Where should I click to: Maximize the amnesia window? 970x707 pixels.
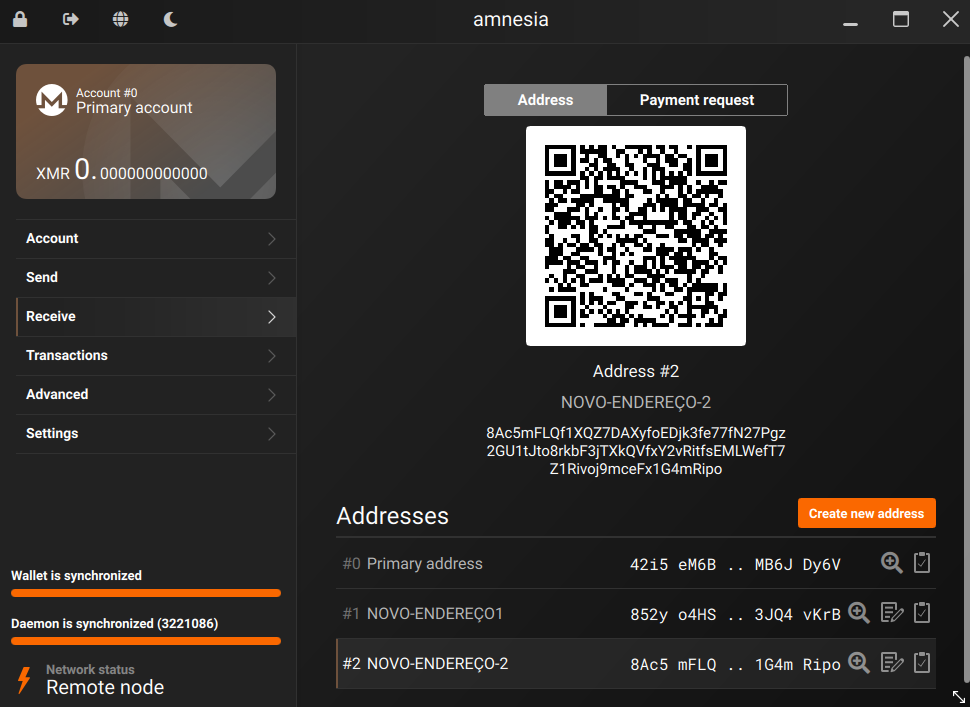901,19
